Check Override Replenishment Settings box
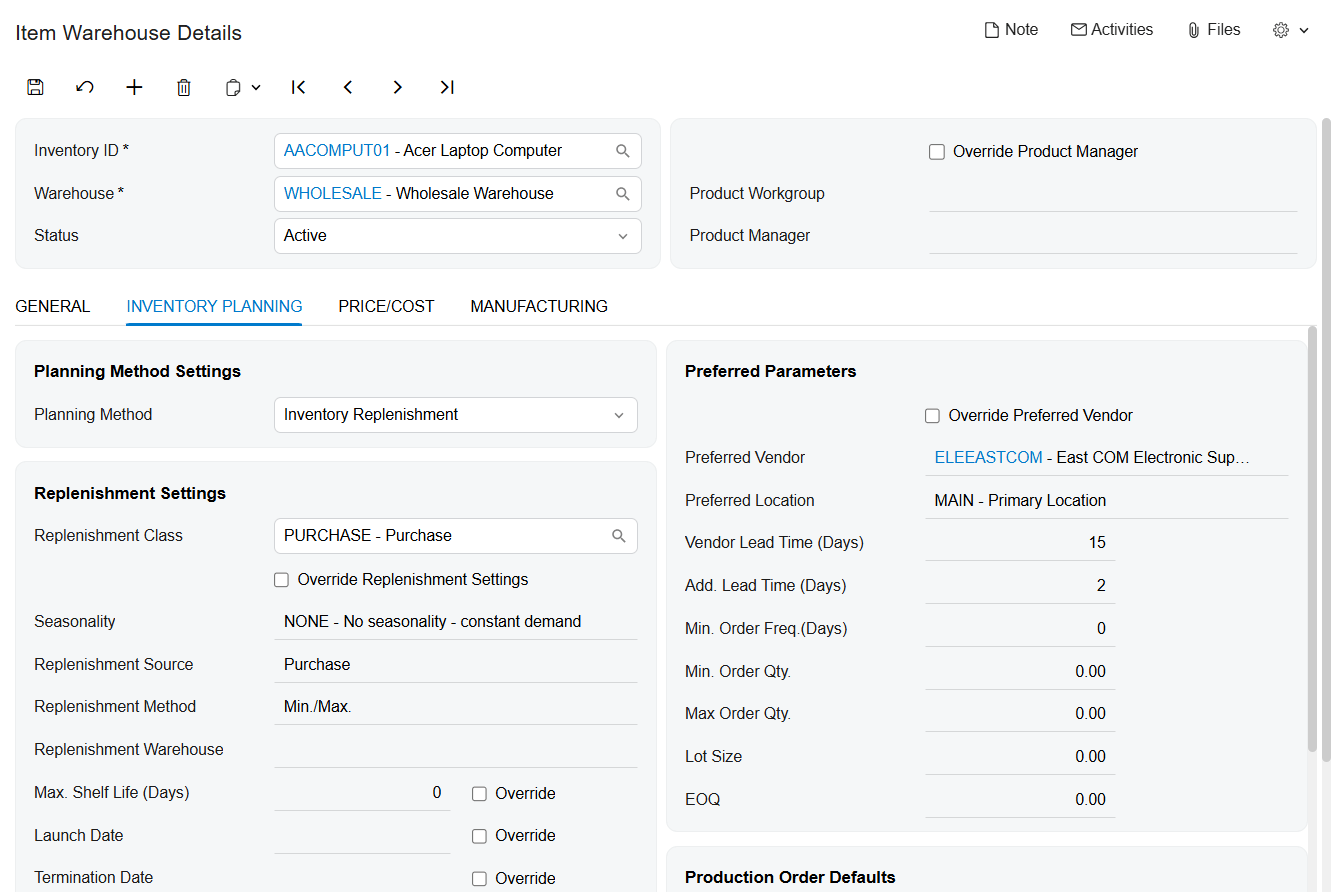 [x=282, y=580]
